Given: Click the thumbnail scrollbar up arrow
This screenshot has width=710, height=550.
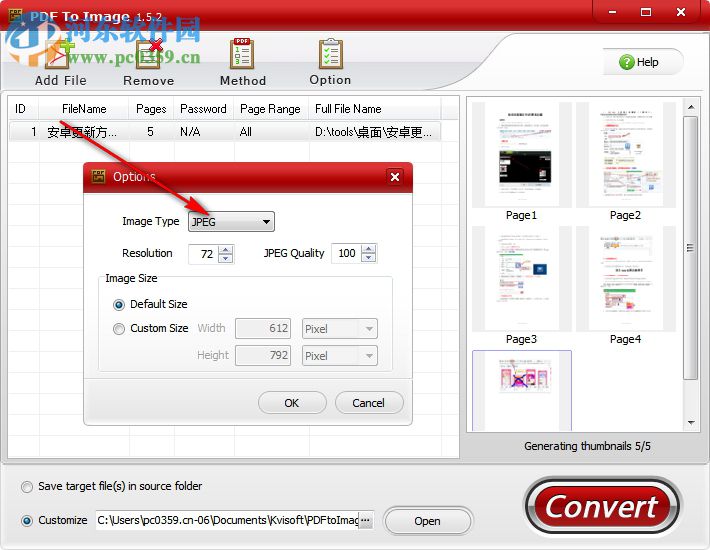Looking at the screenshot, I should [691, 107].
